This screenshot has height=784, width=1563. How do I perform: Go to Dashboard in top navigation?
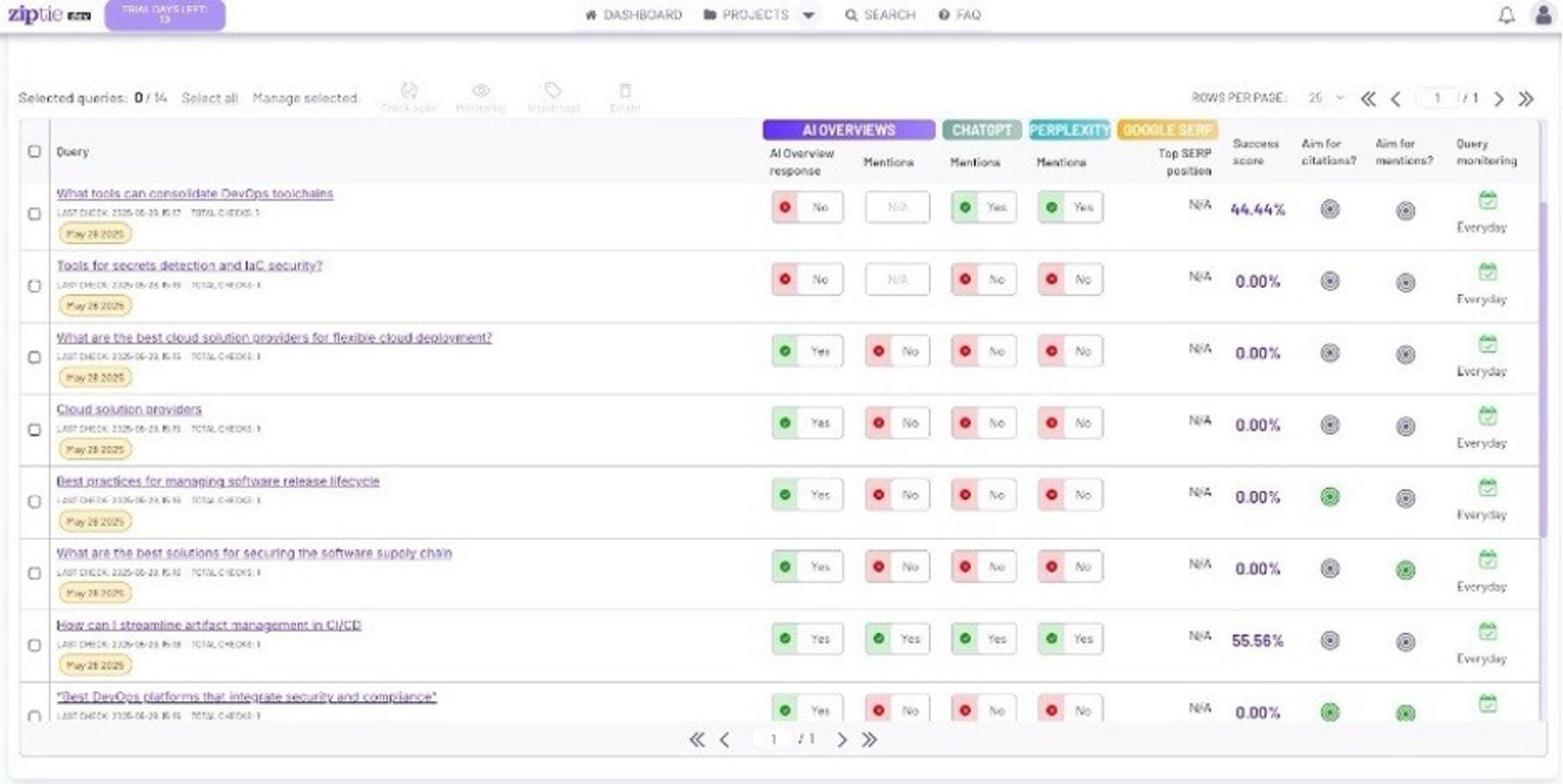point(633,15)
